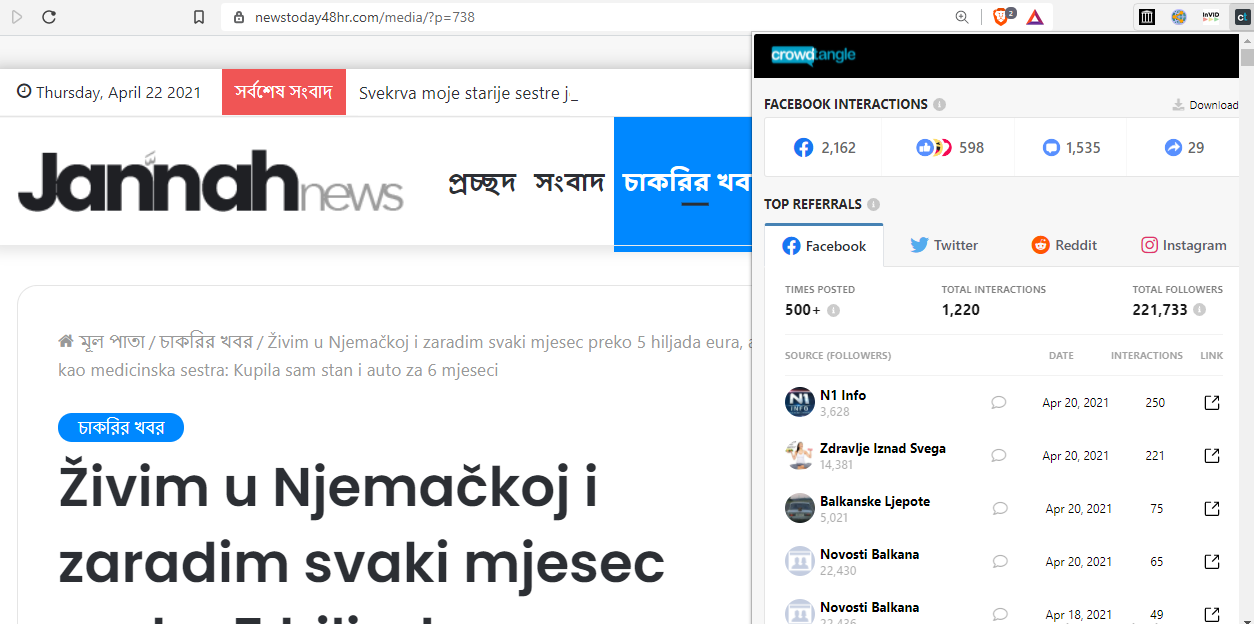The height and width of the screenshot is (624, 1254).
Task: Click the Thursday, April 22 2021 date
Action: pyautogui.click(x=109, y=92)
